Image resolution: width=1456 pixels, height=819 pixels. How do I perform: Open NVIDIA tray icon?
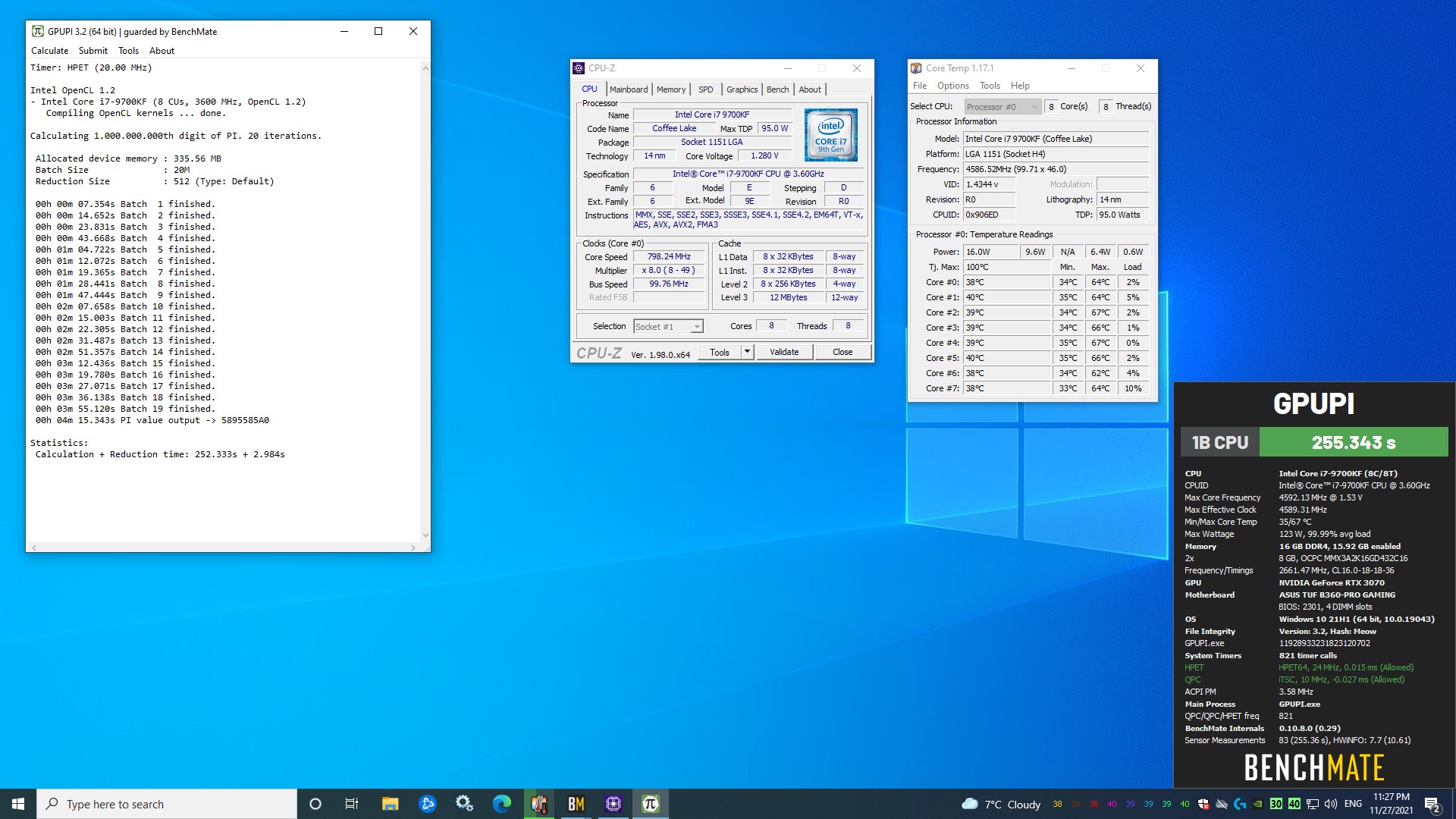(x=1258, y=805)
